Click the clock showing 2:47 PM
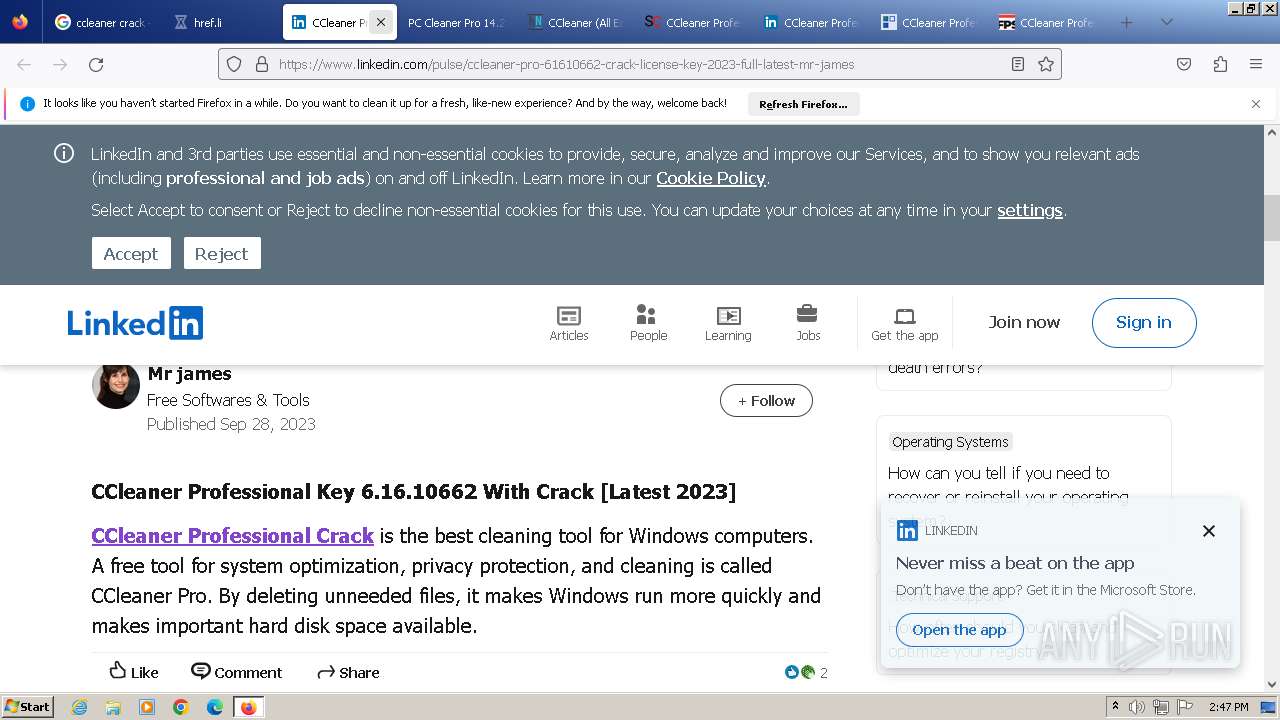This screenshot has height=720, width=1280. point(1228,707)
